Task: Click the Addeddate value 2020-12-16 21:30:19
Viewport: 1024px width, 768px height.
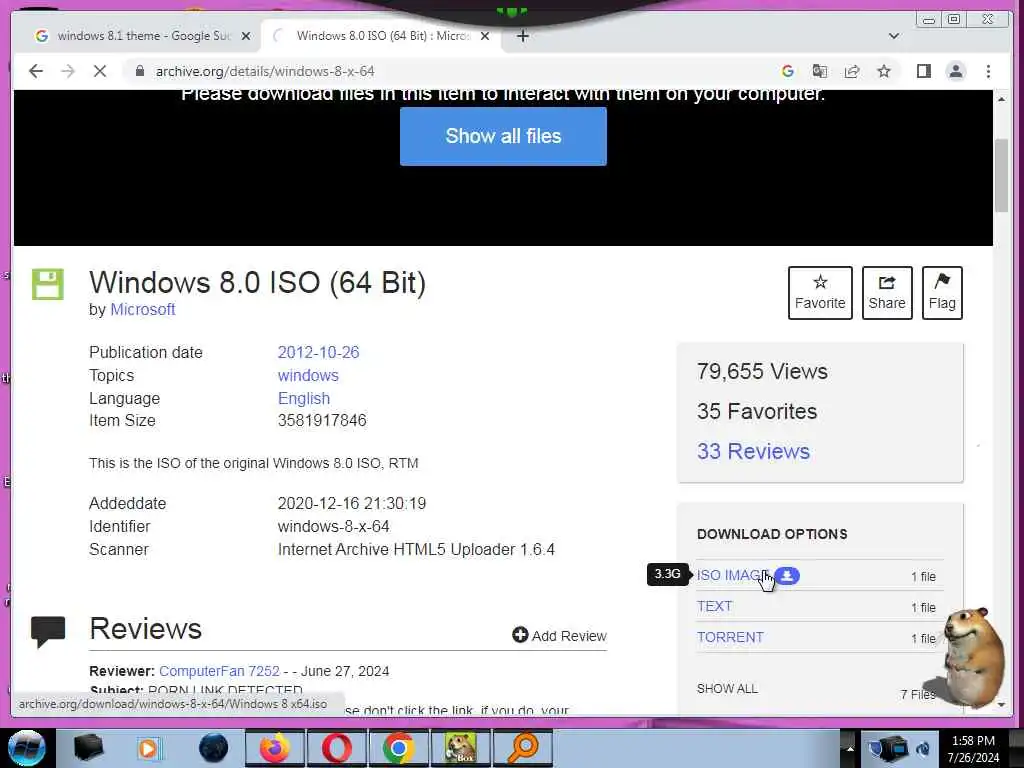Action: 352,504
